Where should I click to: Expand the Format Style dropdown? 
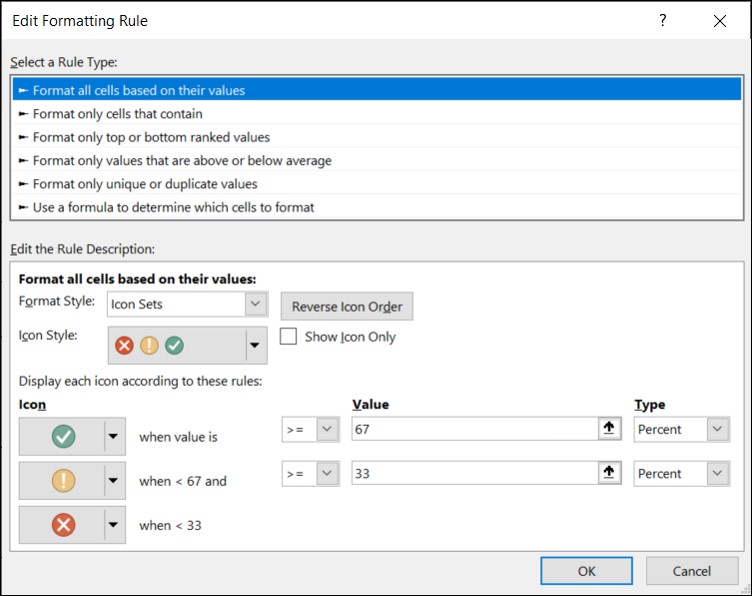coord(256,303)
